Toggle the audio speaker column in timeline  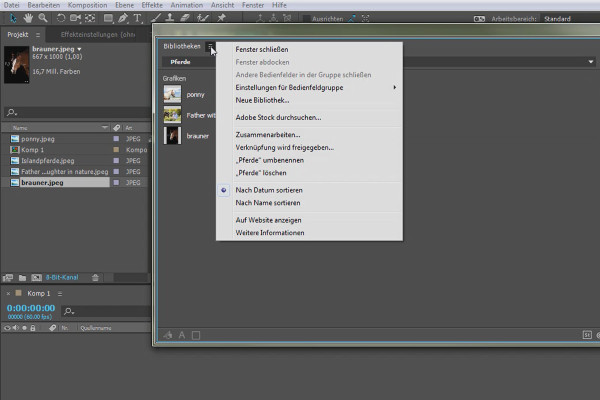pos(16,328)
